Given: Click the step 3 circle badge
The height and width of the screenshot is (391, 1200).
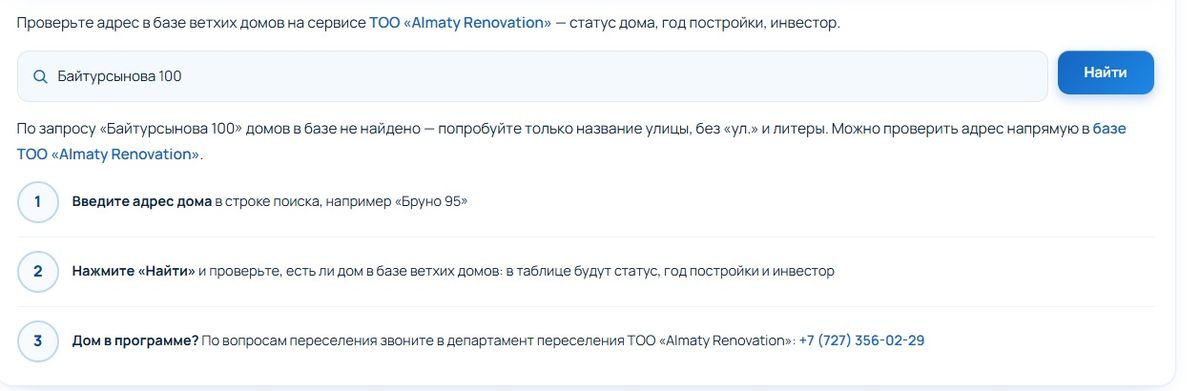Looking at the screenshot, I should [38, 341].
